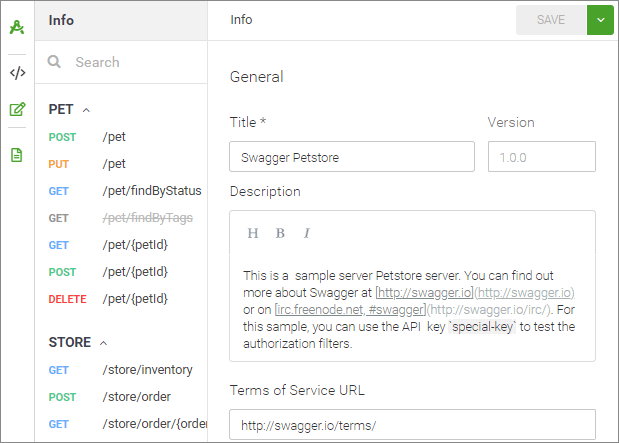Open the code editor view icon
The height and width of the screenshot is (443, 619).
point(17,73)
